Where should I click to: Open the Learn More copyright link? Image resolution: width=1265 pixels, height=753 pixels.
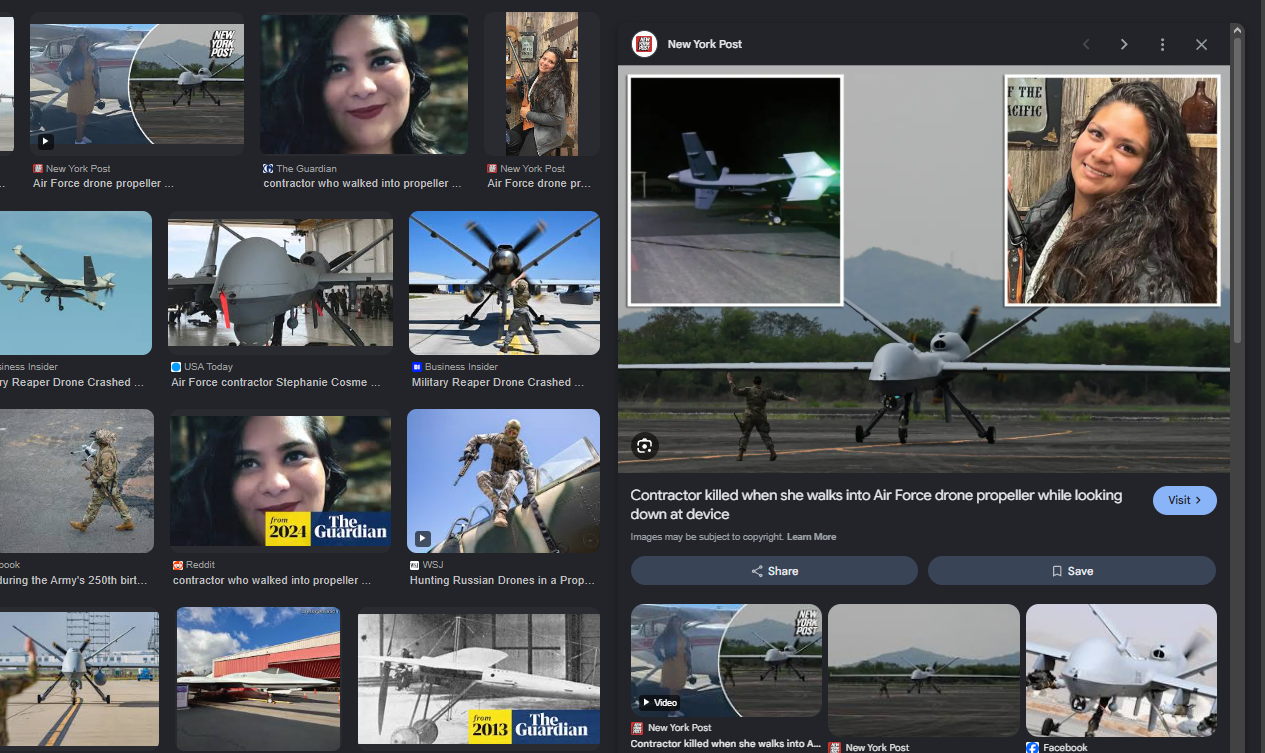point(811,537)
